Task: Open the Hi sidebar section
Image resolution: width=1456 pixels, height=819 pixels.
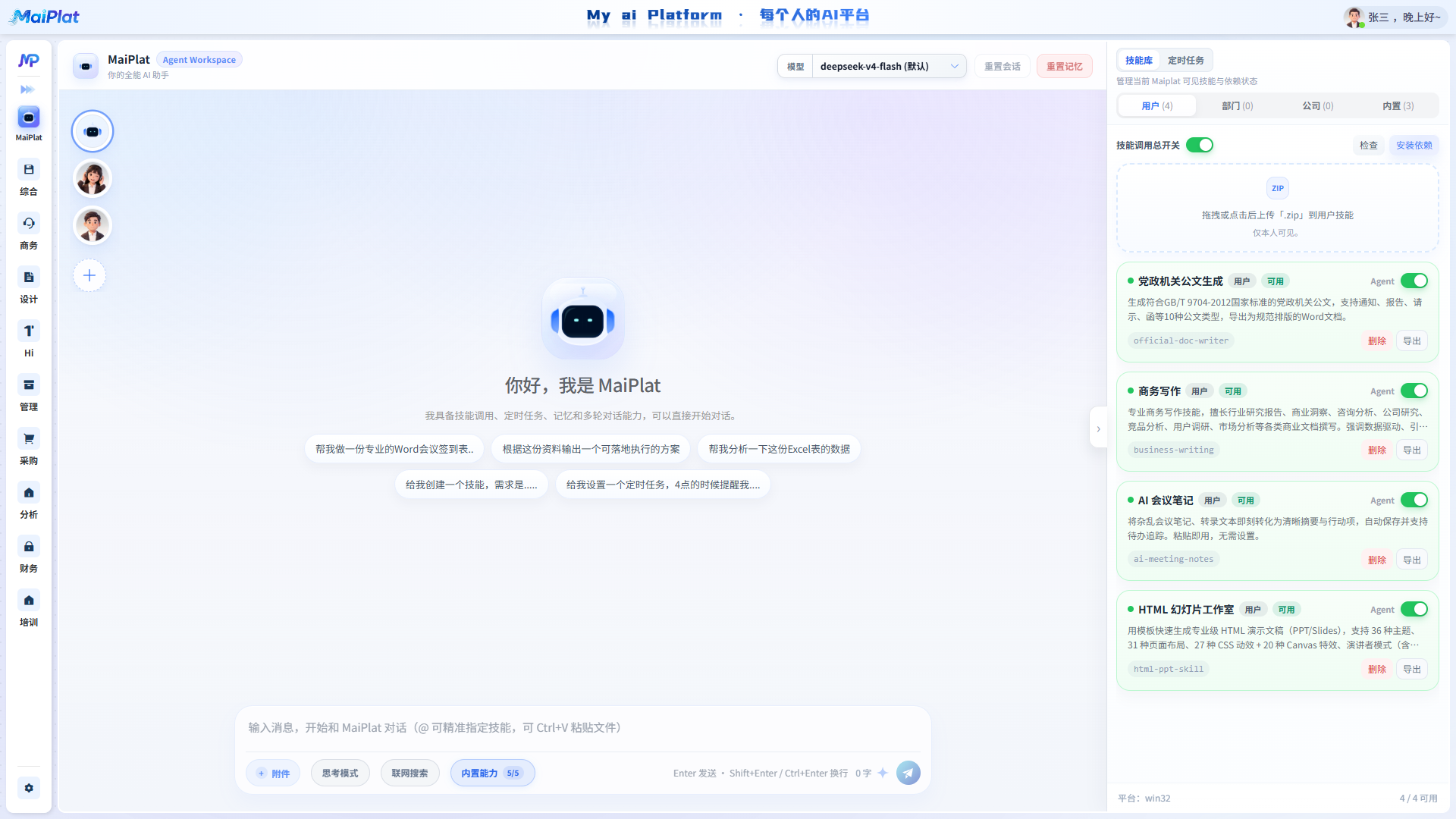Action: coord(29,340)
